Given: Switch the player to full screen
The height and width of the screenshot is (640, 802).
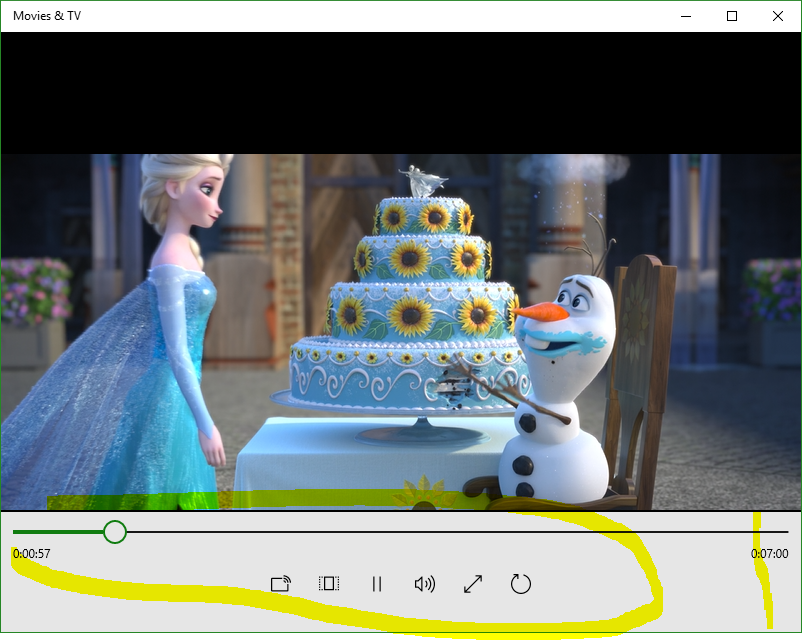Looking at the screenshot, I should (x=473, y=584).
